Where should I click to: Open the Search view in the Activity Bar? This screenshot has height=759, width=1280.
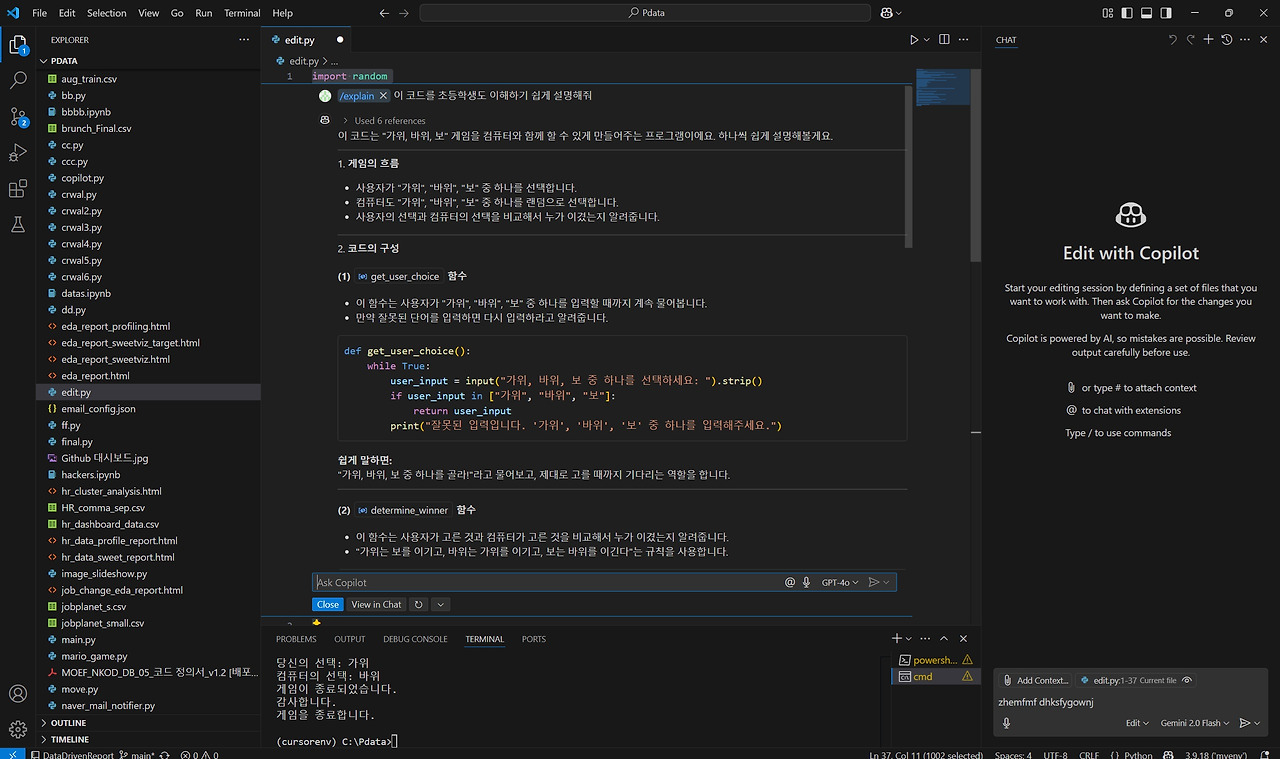(17, 81)
